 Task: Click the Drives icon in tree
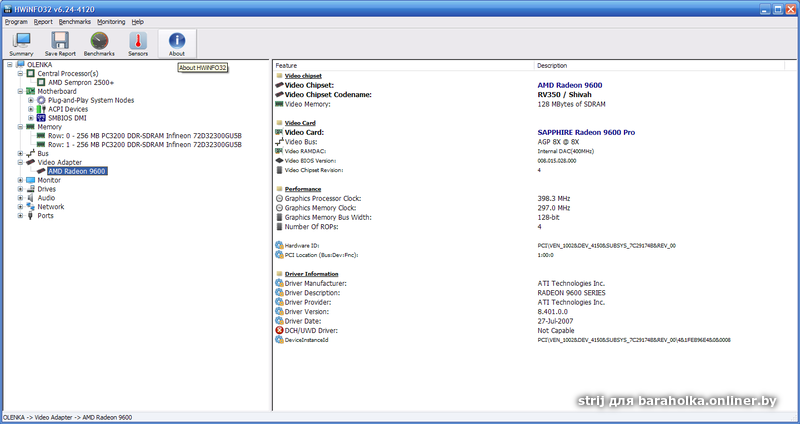click(x=31, y=189)
